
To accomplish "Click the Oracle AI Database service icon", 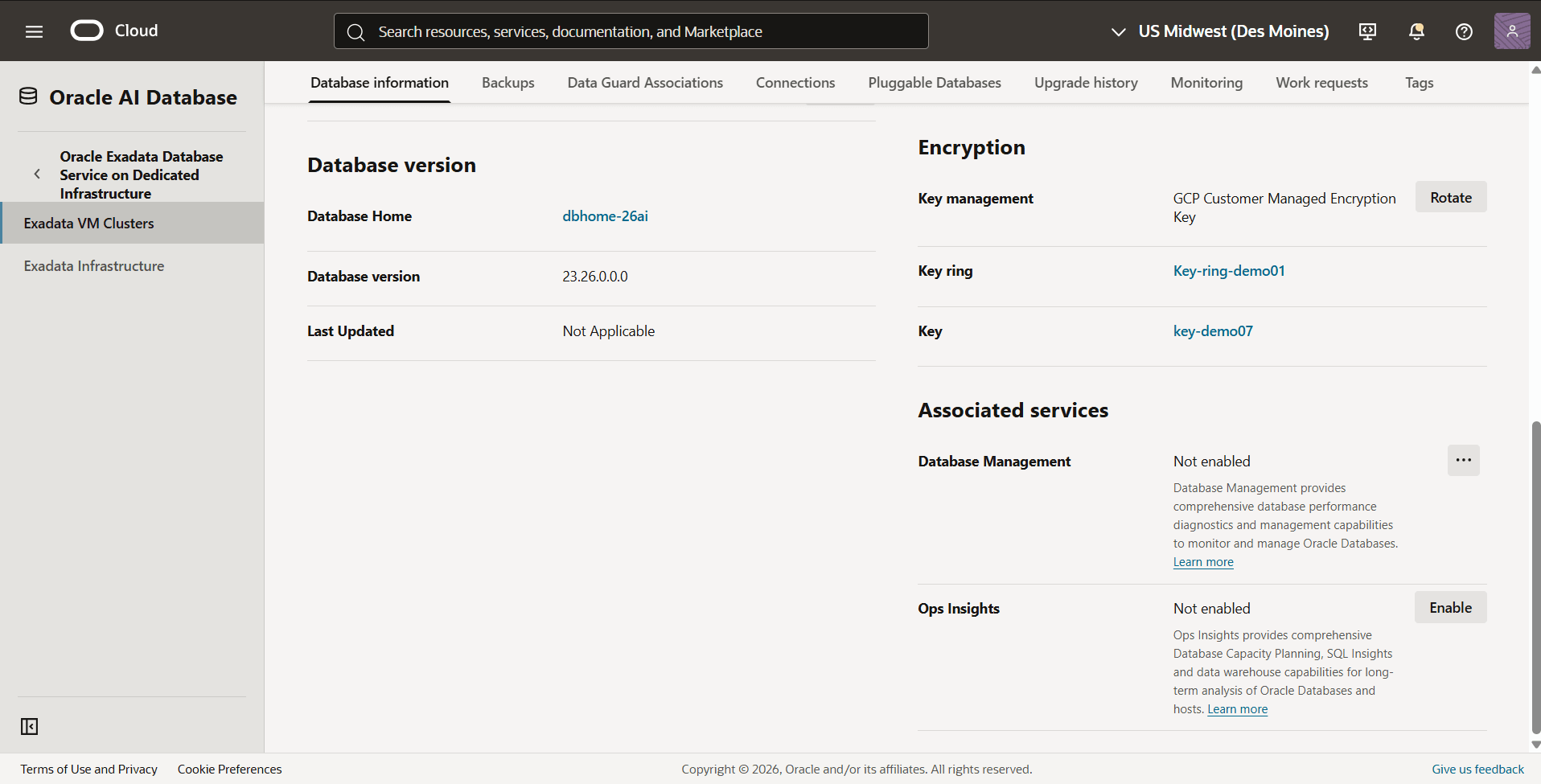I will (27, 96).
